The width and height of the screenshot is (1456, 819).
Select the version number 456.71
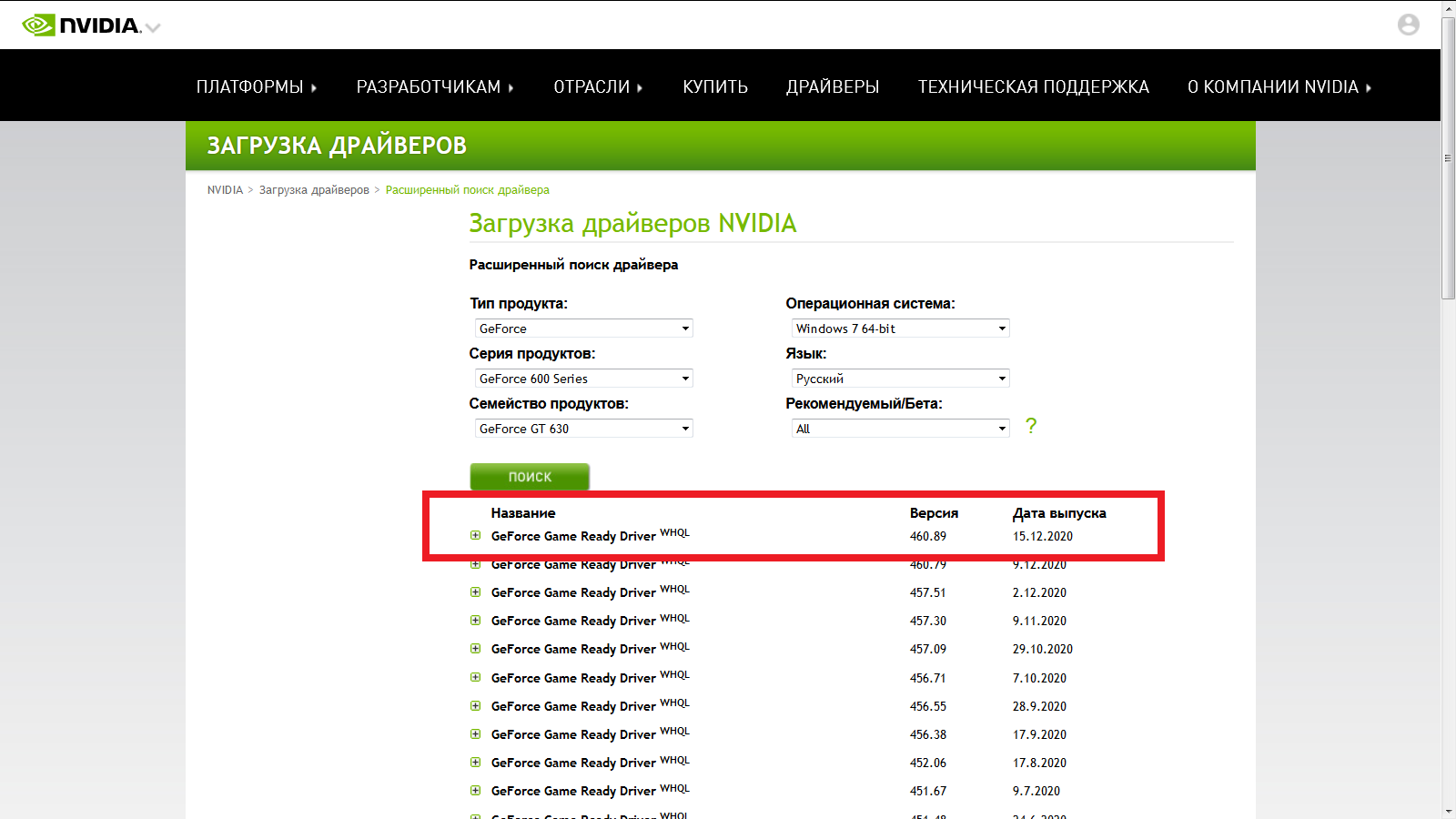coord(928,678)
